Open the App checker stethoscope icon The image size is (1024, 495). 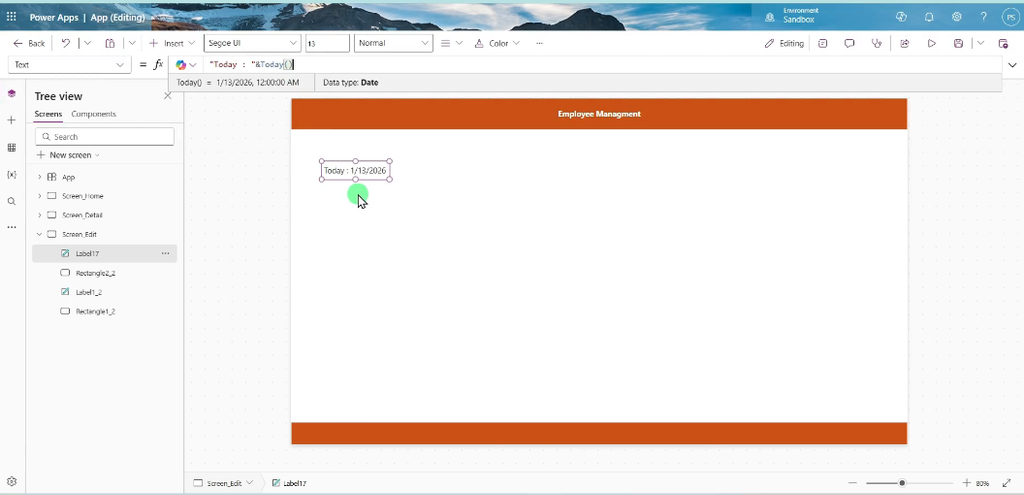(x=876, y=43)
